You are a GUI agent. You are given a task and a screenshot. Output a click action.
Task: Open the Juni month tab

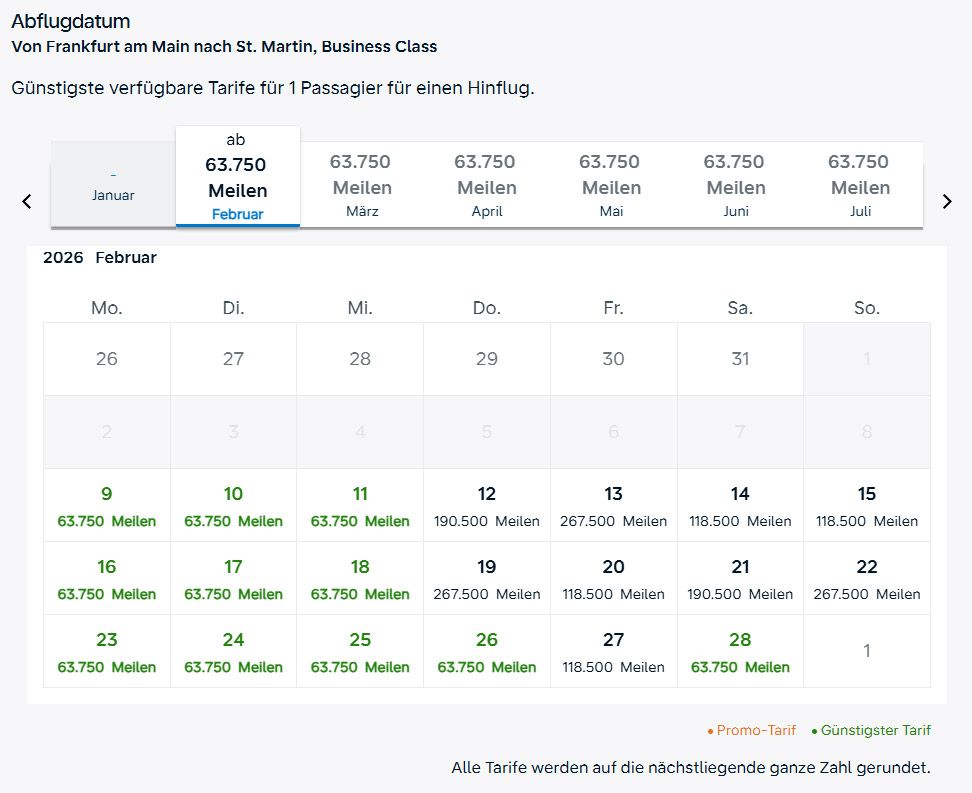[735, 185]
